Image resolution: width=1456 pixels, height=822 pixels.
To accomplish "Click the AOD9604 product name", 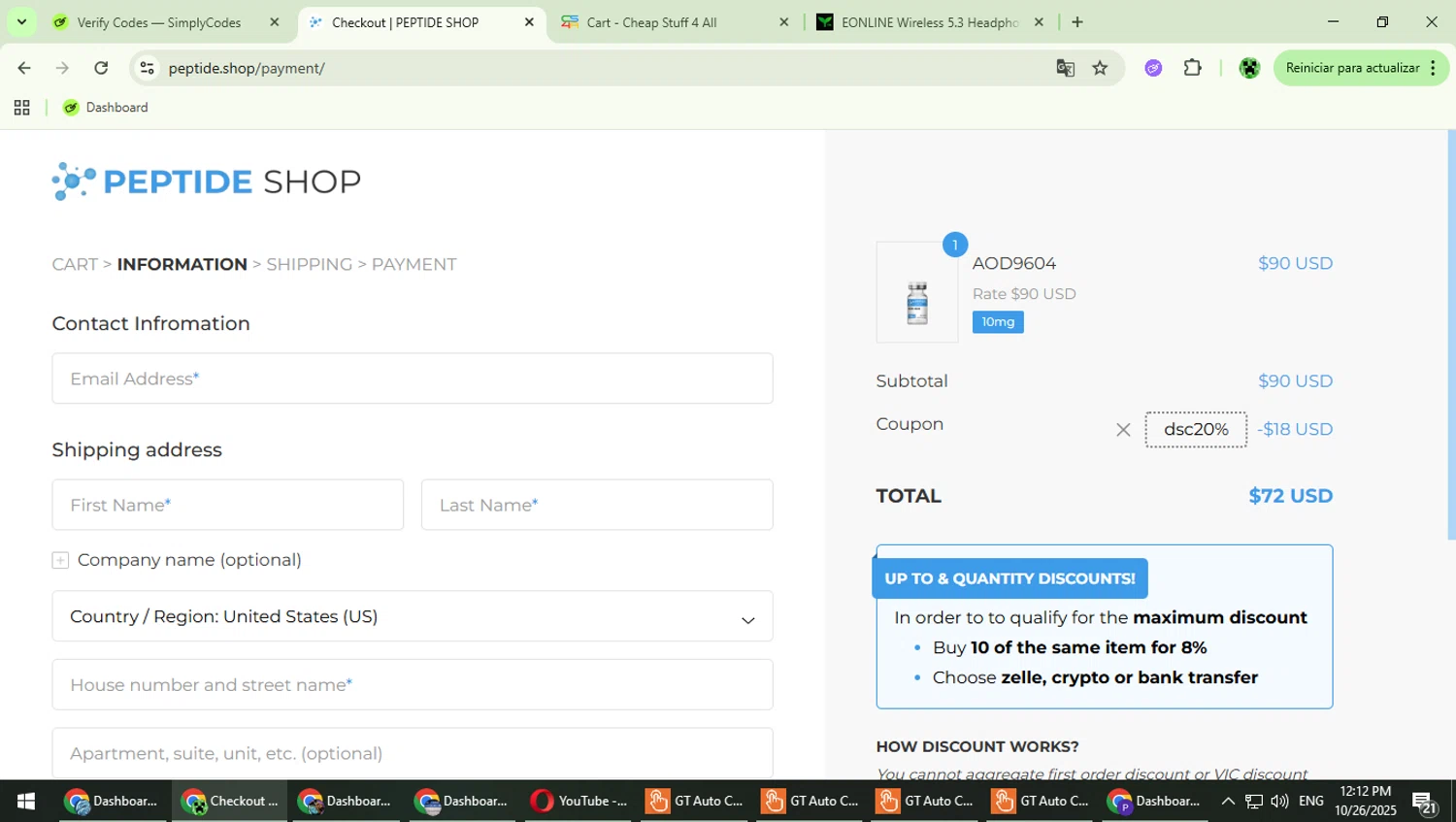I will coord(1014,264).
